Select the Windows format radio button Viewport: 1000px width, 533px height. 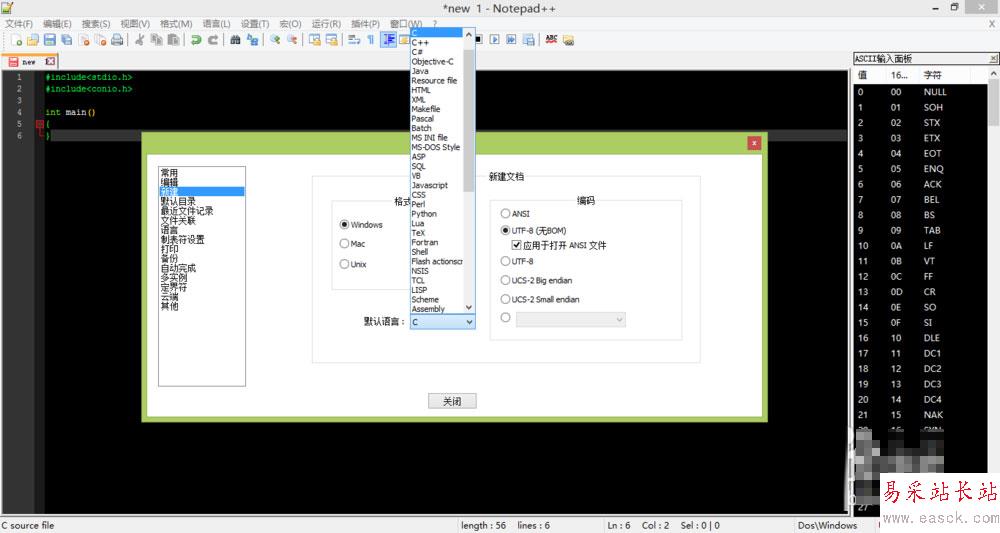344,224
